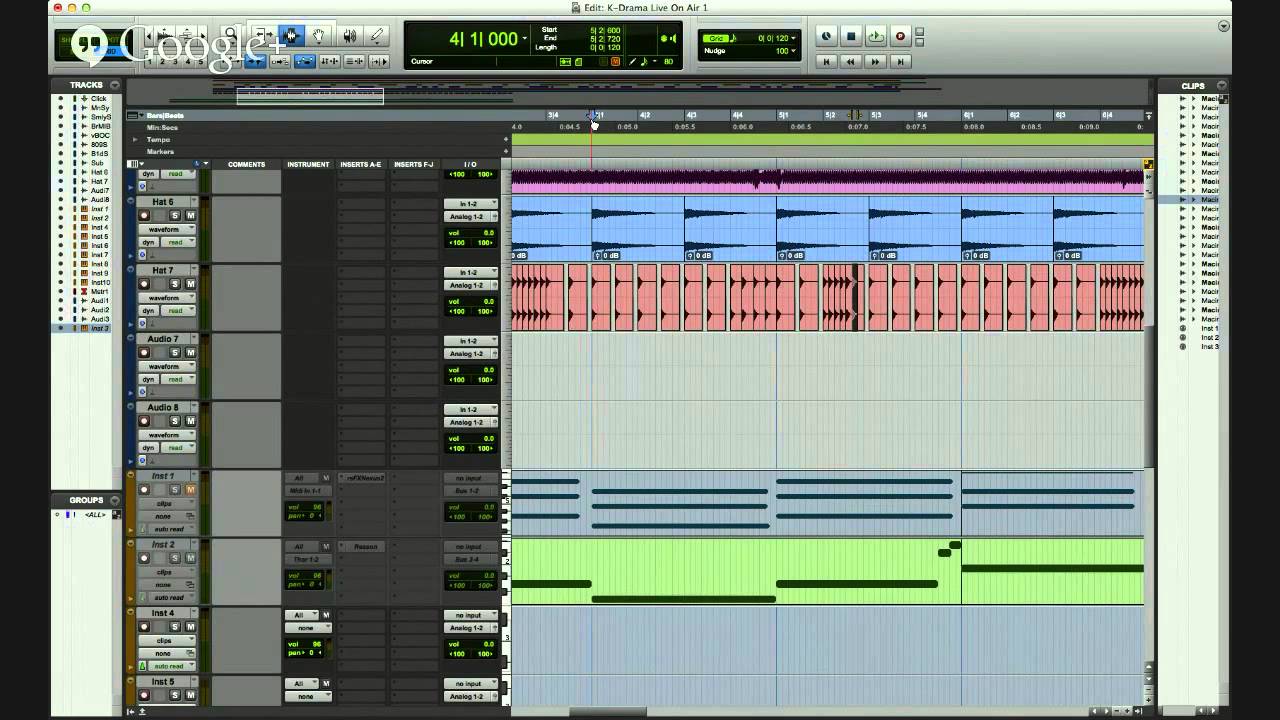Solo the Inst 4 track
Image resolution: width=1280 pixels, height=720 pixels.
click(175, 627)
